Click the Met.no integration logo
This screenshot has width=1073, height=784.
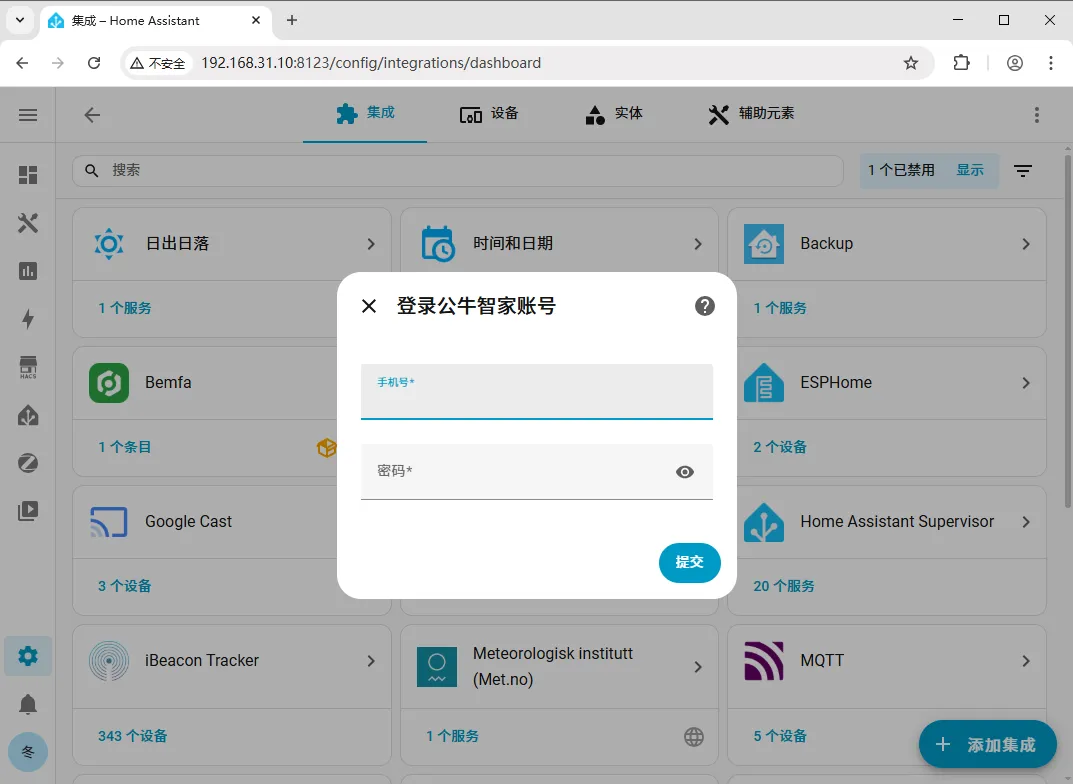[x=437, y=667]
